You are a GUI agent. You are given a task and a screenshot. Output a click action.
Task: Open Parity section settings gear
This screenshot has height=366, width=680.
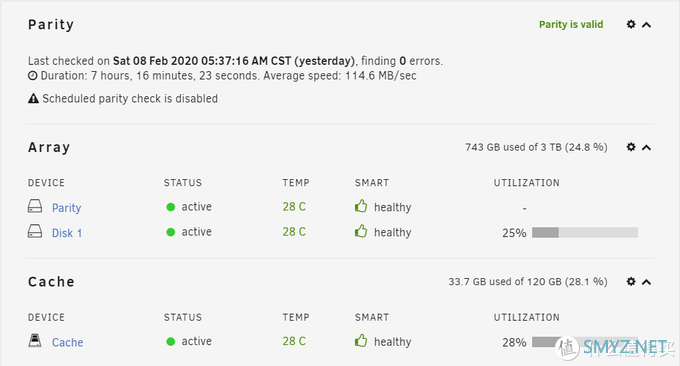click(x=631, y=24)
